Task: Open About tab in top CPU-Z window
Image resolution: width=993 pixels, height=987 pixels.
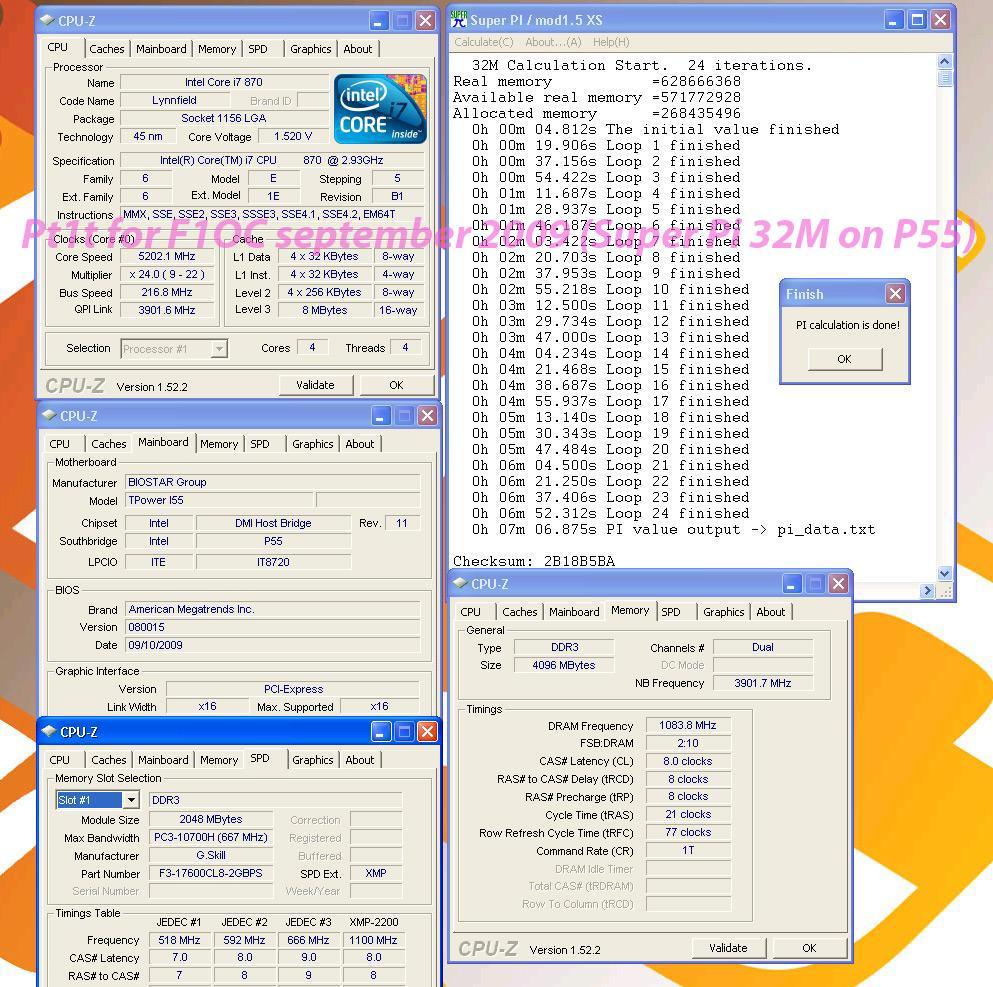Action: pyautogui.click(x=358, y=49)
